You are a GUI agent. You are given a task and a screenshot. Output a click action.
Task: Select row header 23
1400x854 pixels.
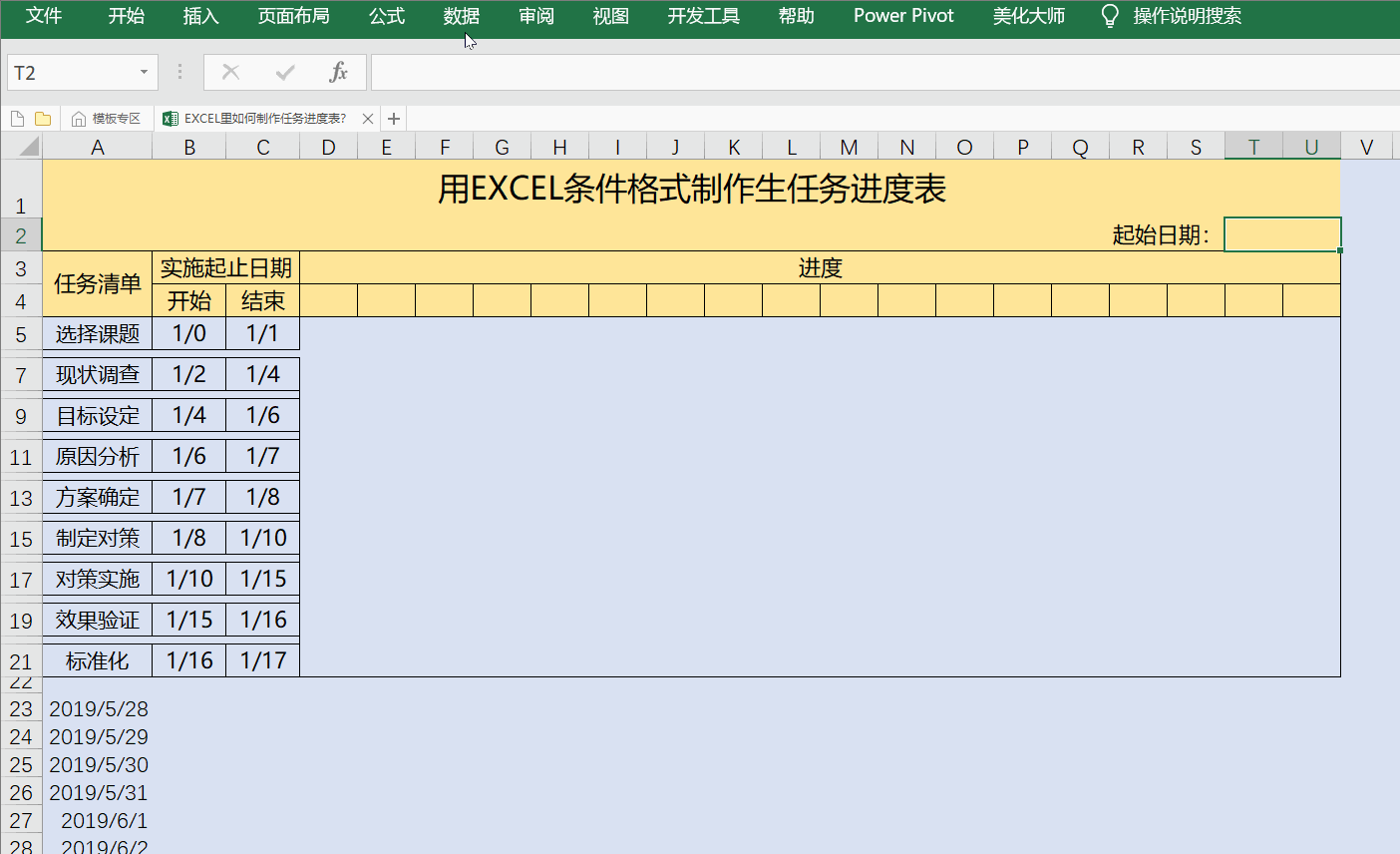[21, 708]
